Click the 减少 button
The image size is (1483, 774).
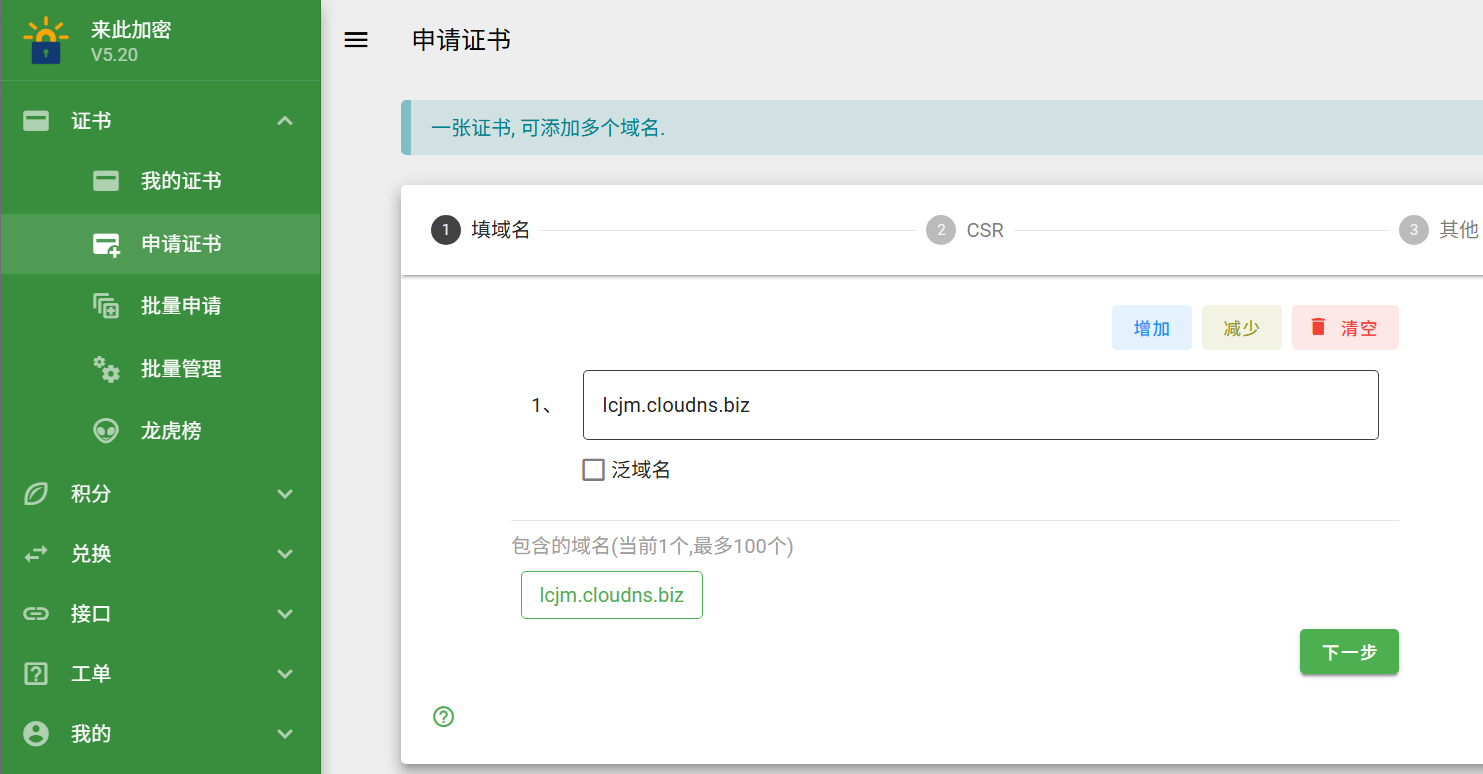pos(1242,328)
